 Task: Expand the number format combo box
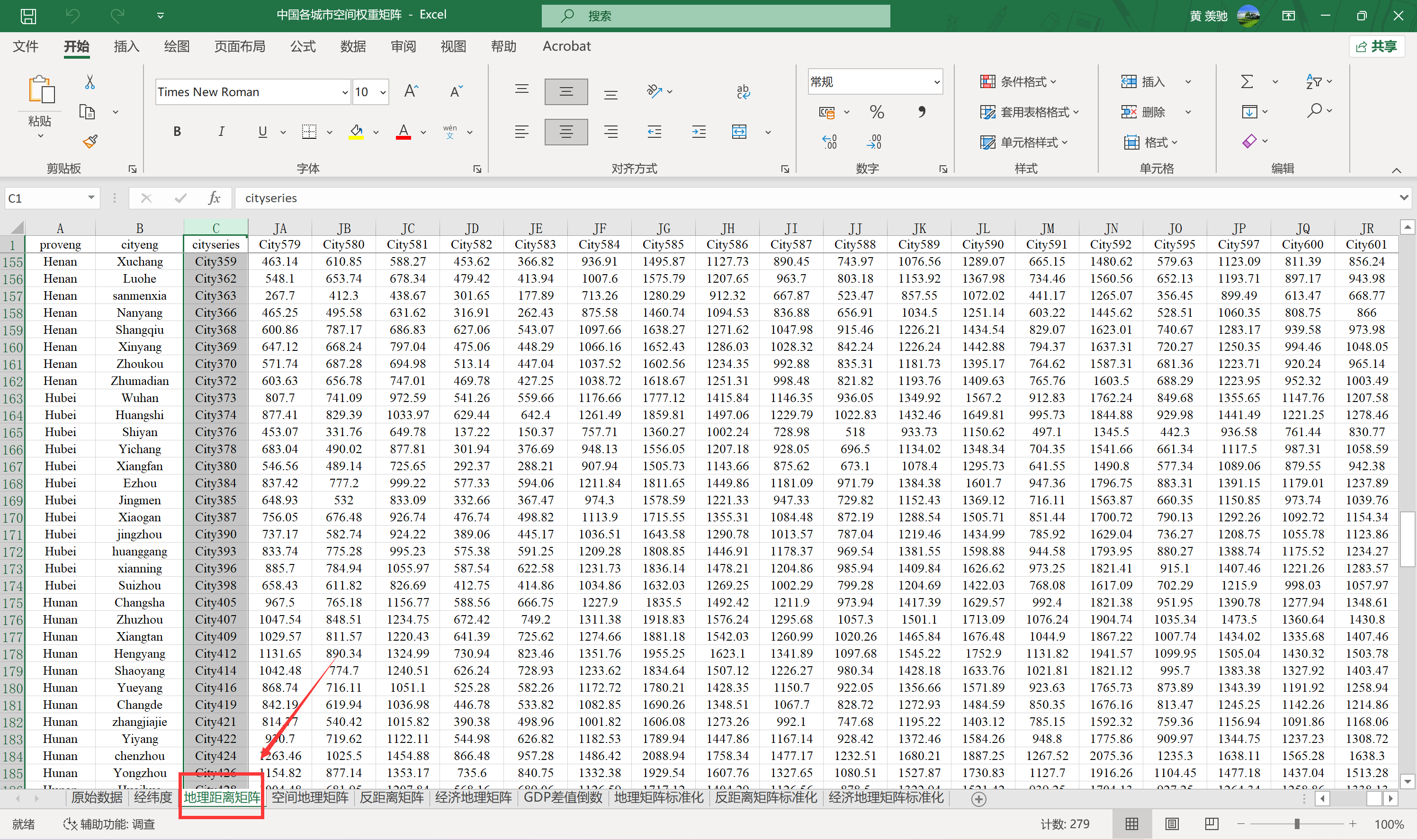coord(936,82)
